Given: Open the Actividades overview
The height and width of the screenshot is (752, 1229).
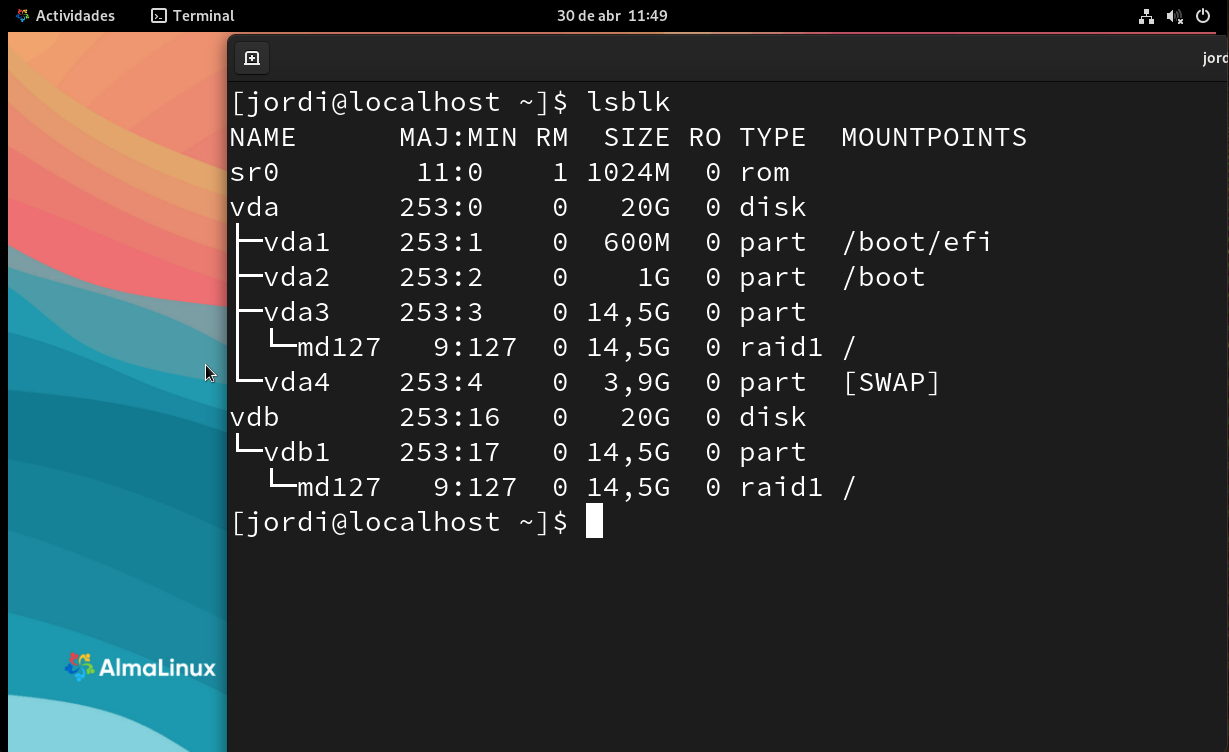Looking at the screenshot, I should [x=66, y=16].
